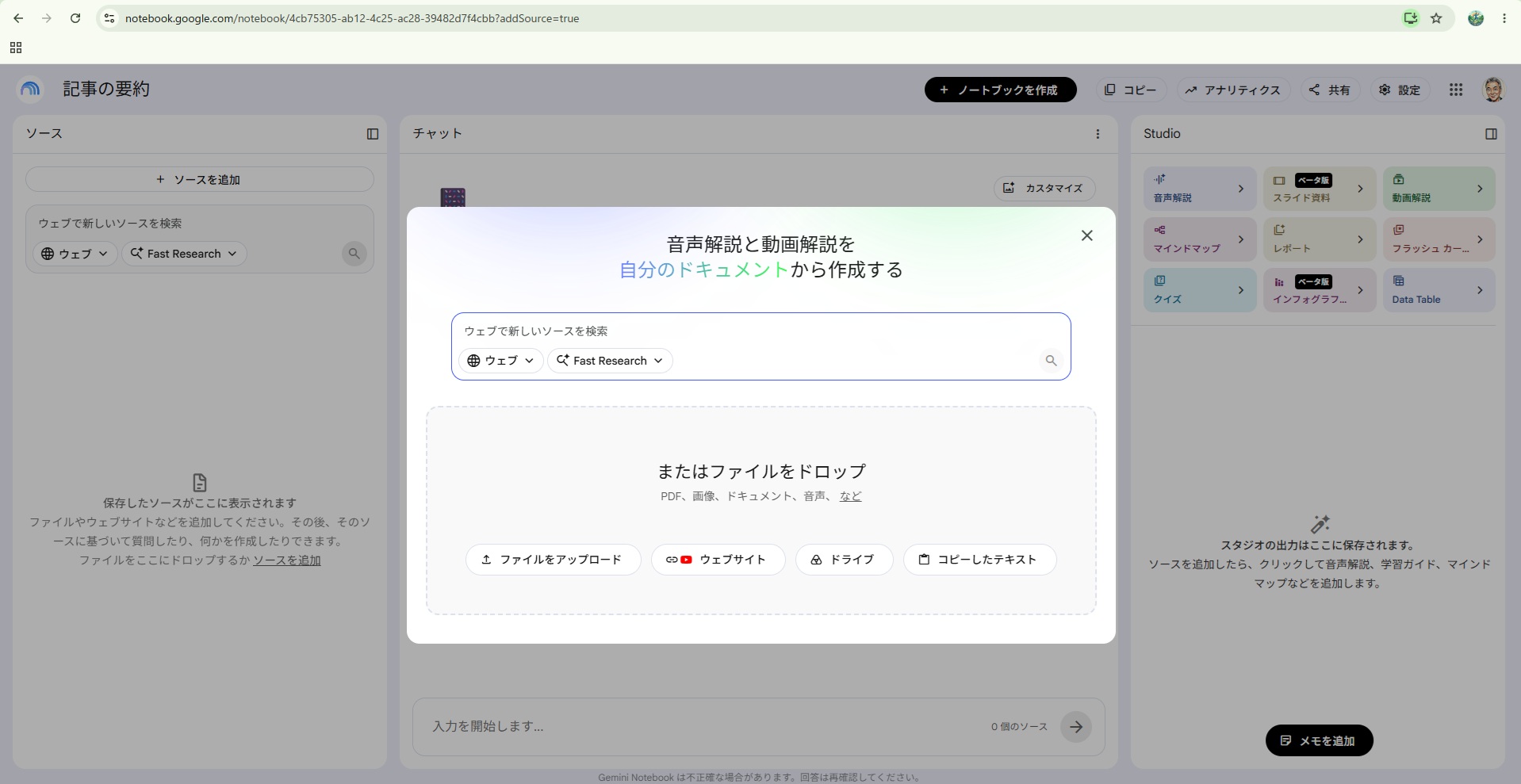This screenshot has width=1521, height=784.
Task: Click the ファイルをアップロード button
Action: (553, 560)
